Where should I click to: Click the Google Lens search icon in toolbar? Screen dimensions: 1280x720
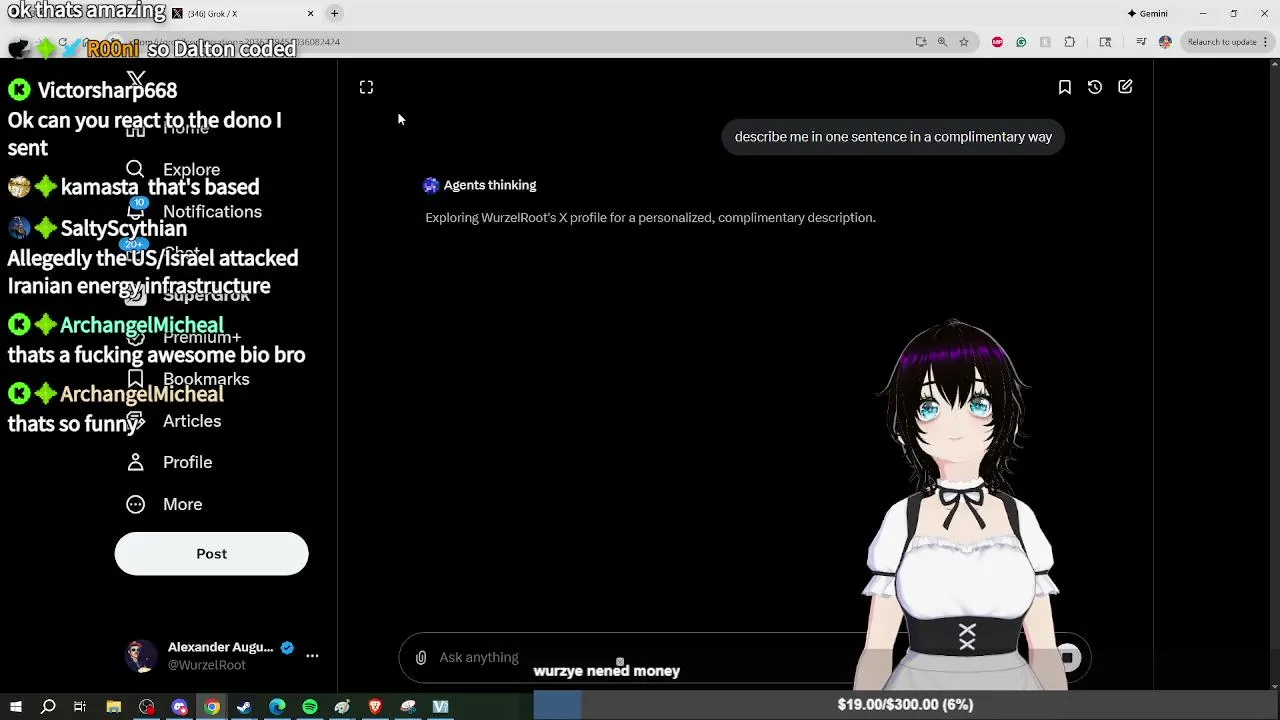click(1105, 42)
